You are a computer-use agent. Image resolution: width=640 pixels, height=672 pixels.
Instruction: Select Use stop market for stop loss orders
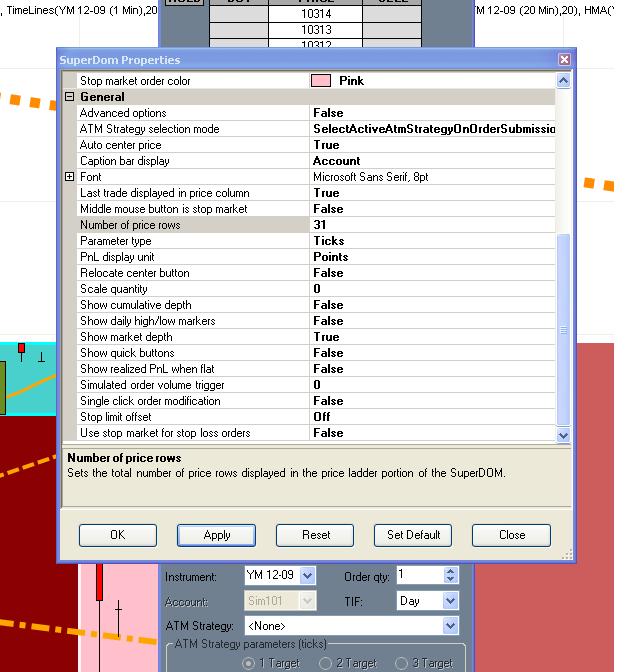[x=316, y=433]
